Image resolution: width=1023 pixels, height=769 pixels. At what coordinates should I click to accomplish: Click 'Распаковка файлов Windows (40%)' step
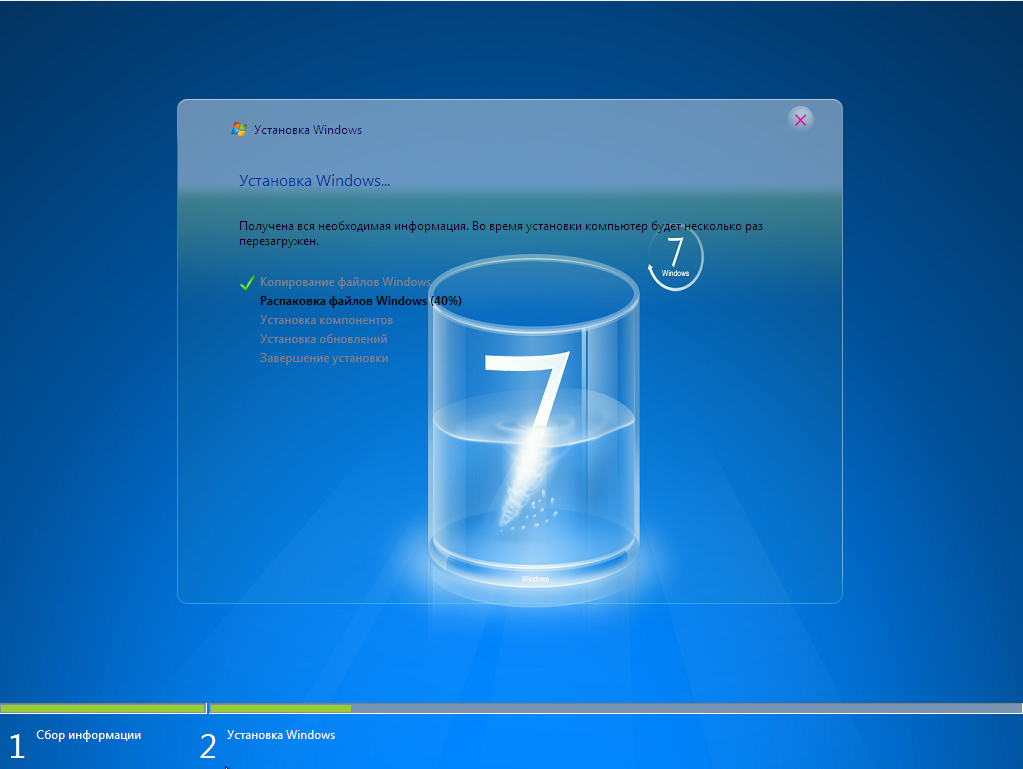click(361, 301)
